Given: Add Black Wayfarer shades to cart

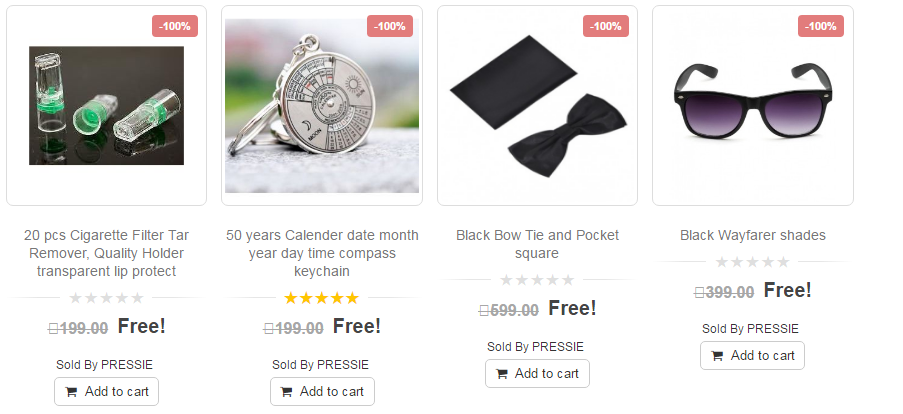Looking at the screenshot, I should tap(752, 356).
